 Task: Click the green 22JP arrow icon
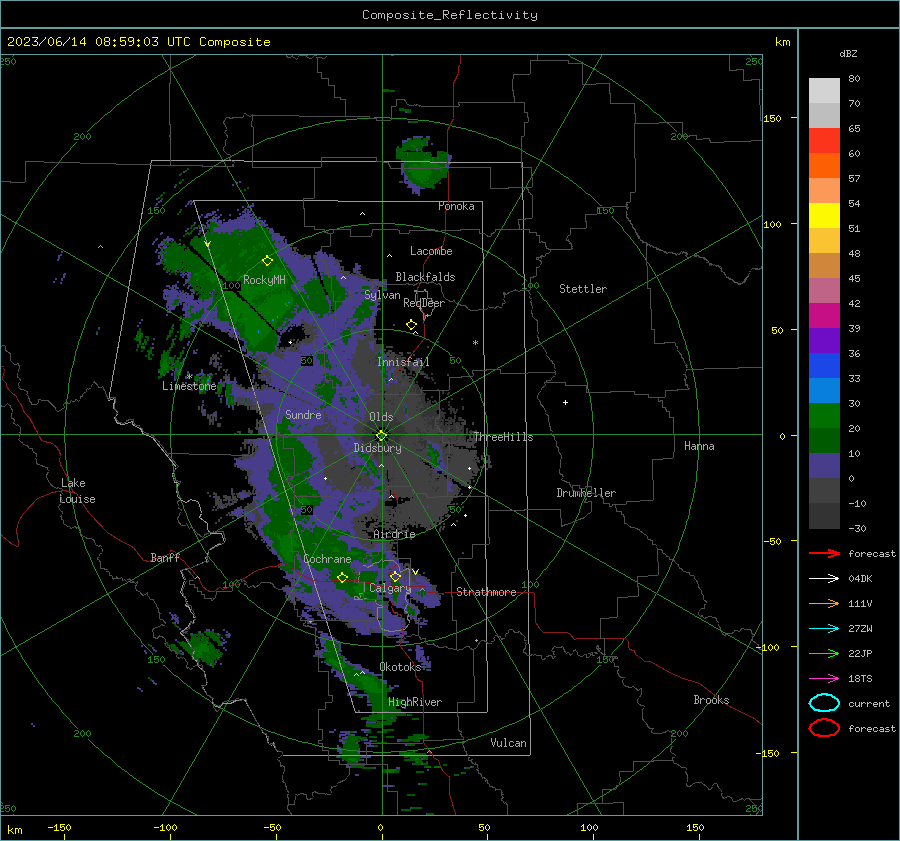click(824, 653)
